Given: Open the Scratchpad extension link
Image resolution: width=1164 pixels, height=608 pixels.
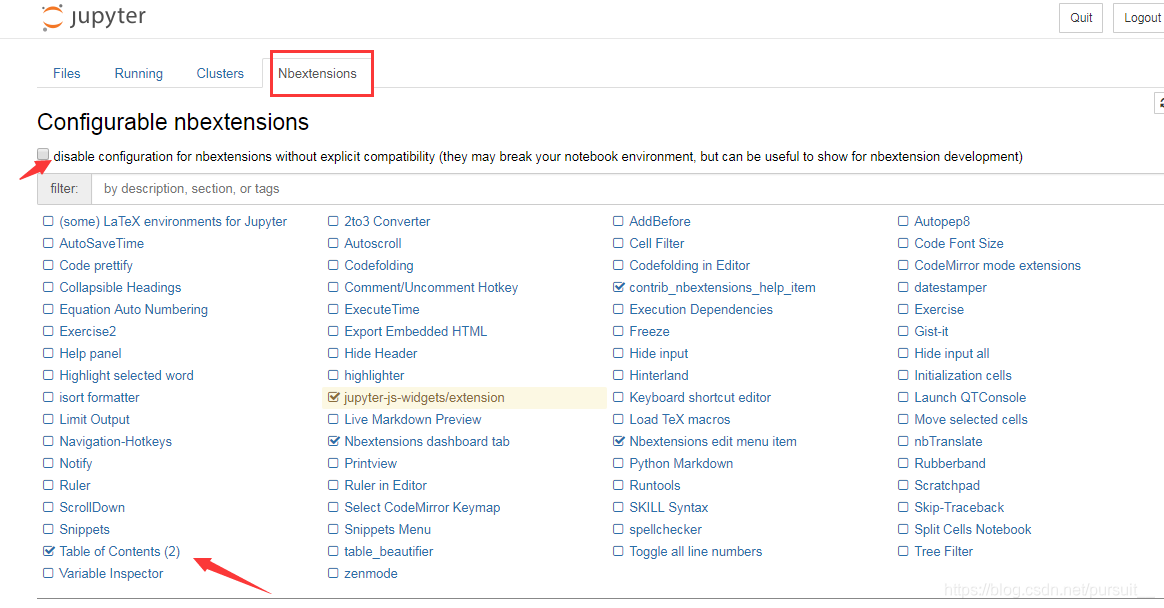Looking at the screenshot, I should point(947,486).
